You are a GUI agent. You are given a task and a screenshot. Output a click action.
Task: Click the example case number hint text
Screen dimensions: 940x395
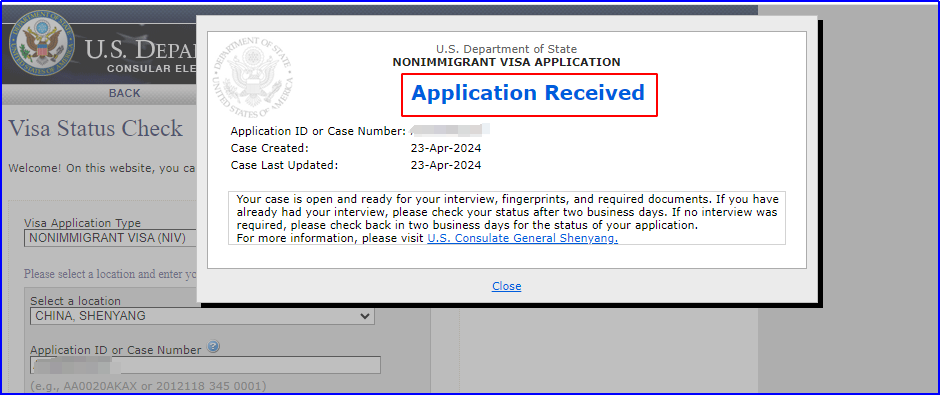(x=148, y=385)
